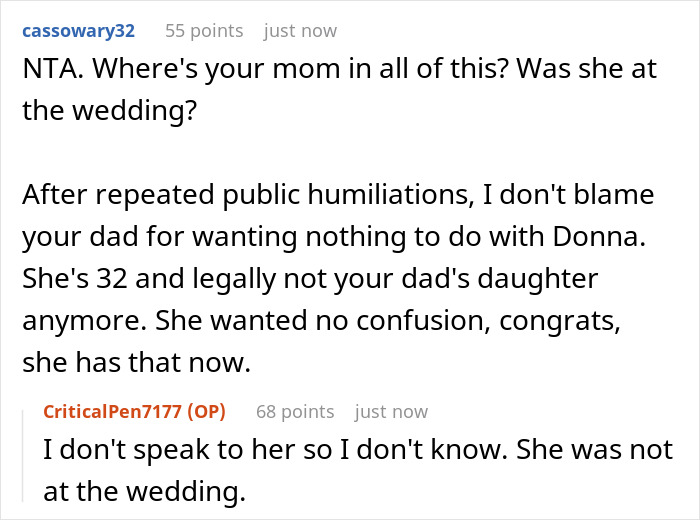
Task: Click the 55 points score
Action: click(x=204, y=30)
